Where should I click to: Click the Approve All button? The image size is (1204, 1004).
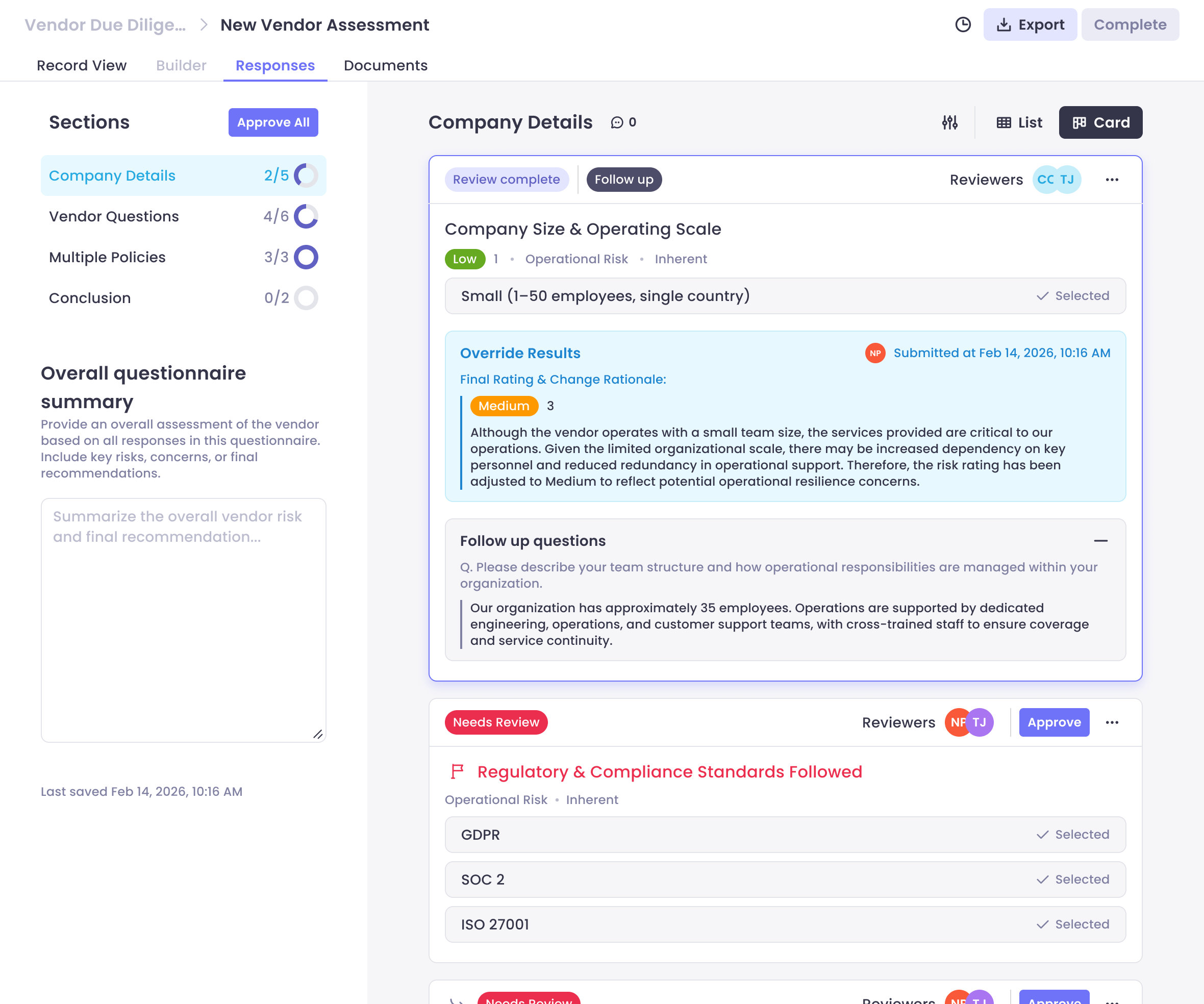click(x=273, y=122)
